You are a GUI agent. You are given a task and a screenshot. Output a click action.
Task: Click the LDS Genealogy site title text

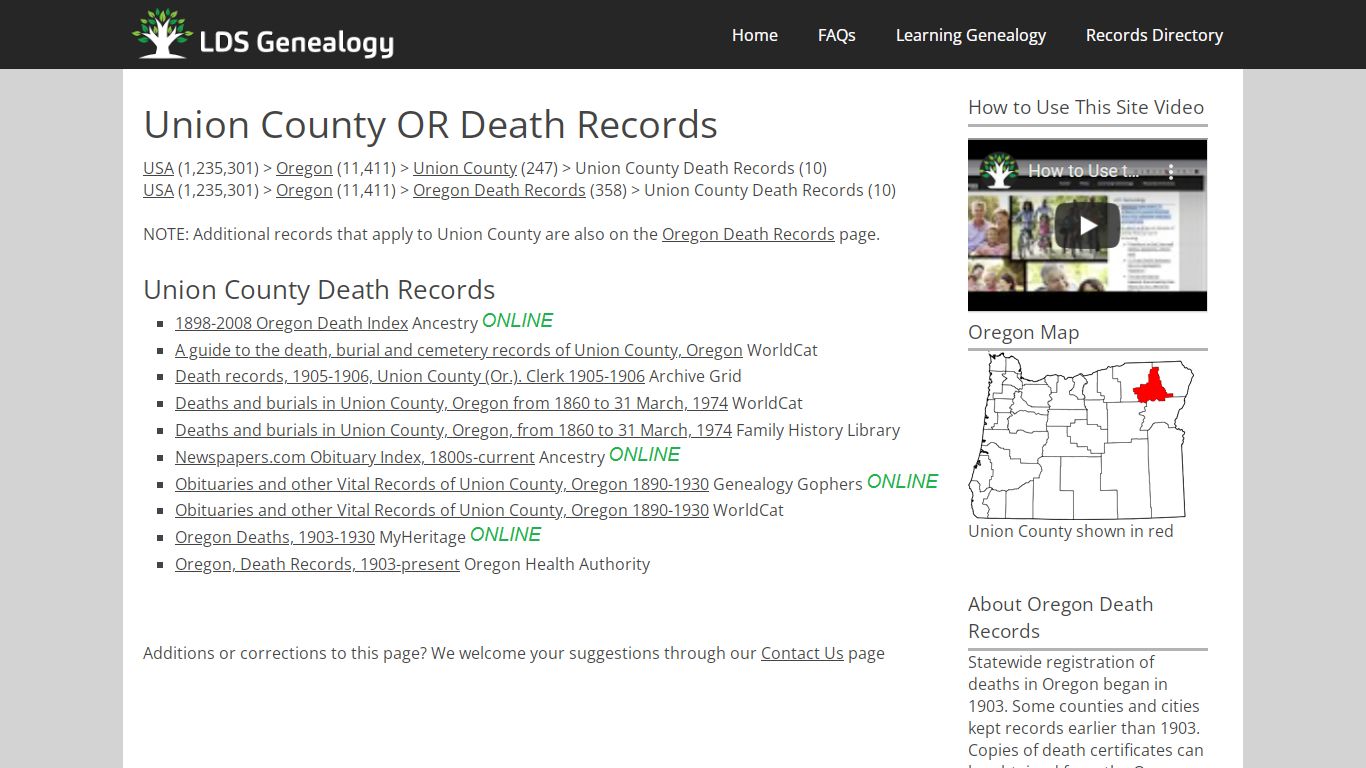click(x=297, y=41)
